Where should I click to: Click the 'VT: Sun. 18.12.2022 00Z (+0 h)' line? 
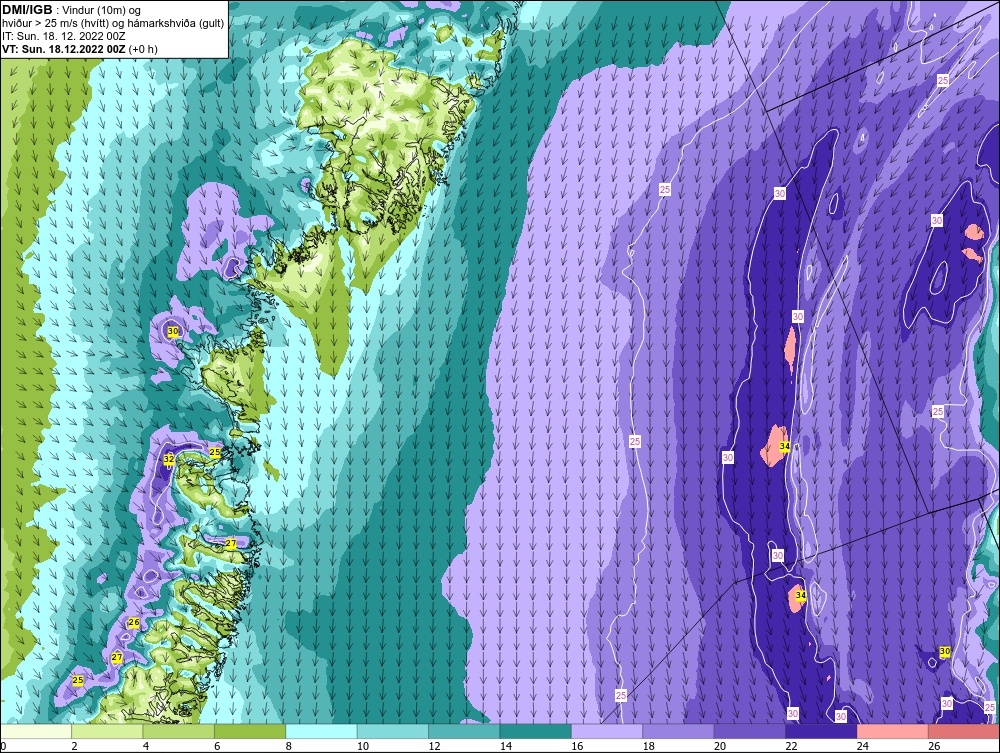point(80,49)
